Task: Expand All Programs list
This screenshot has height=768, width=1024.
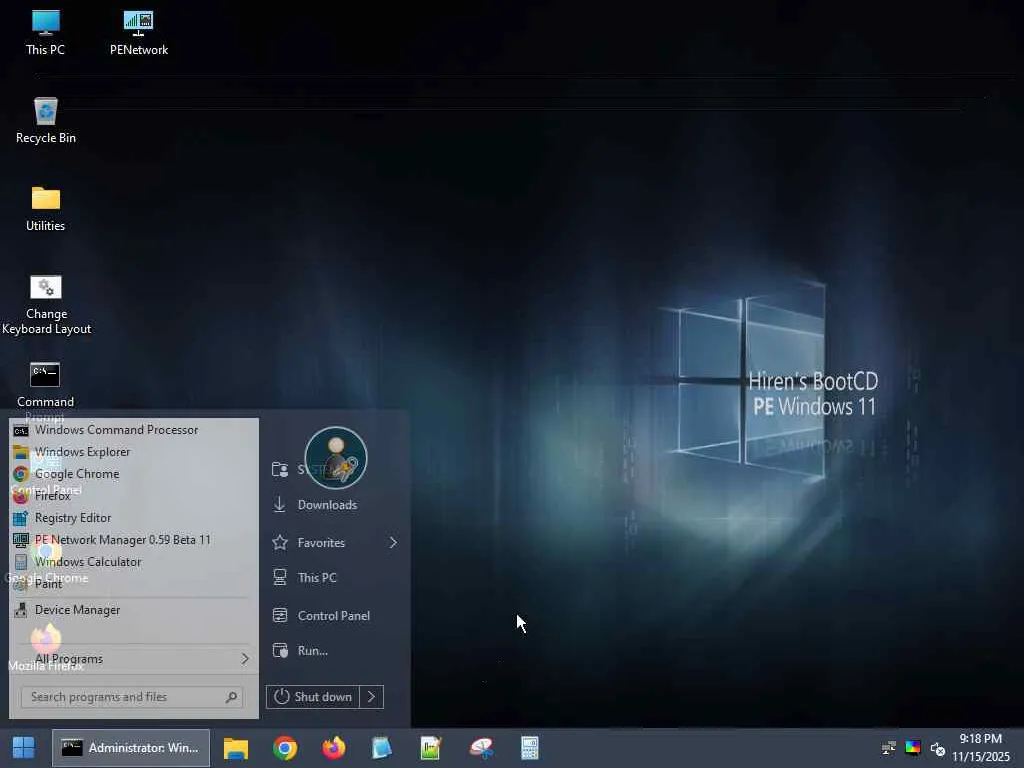Action: [x=133, y=659]
